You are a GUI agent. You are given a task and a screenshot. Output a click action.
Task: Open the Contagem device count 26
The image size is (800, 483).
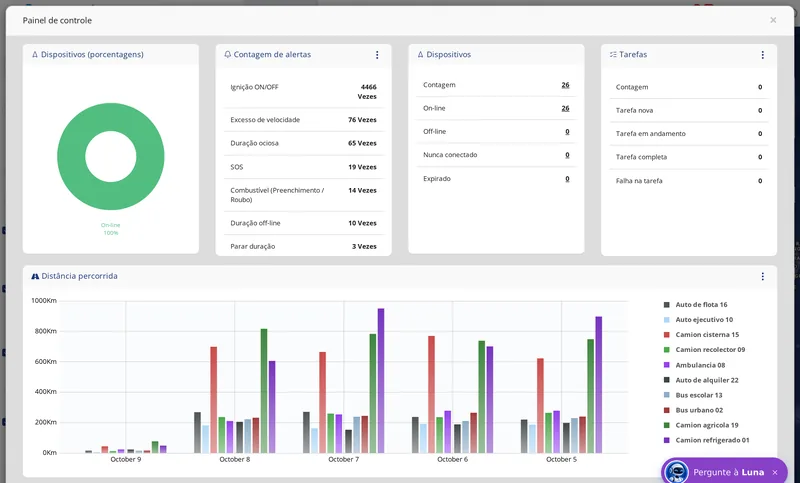565,85
